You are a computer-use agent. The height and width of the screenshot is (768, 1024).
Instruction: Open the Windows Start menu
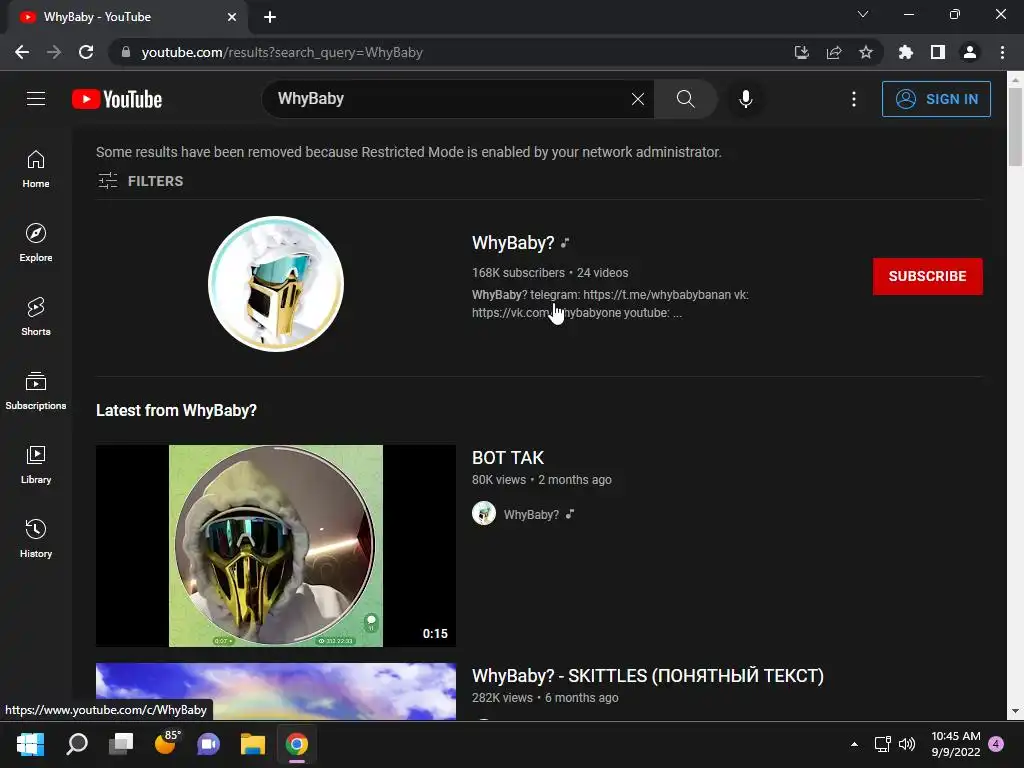(x=30, y=744)
